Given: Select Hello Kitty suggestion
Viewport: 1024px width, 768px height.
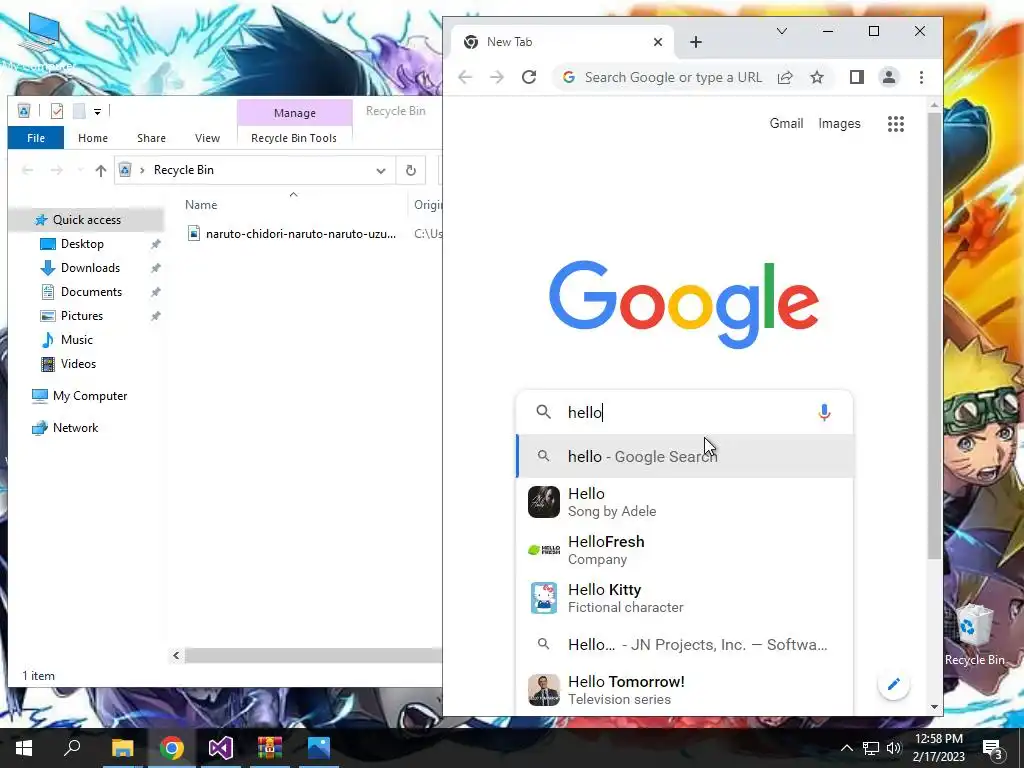Looking at the screenshot, I should click(x=684, y=598).
